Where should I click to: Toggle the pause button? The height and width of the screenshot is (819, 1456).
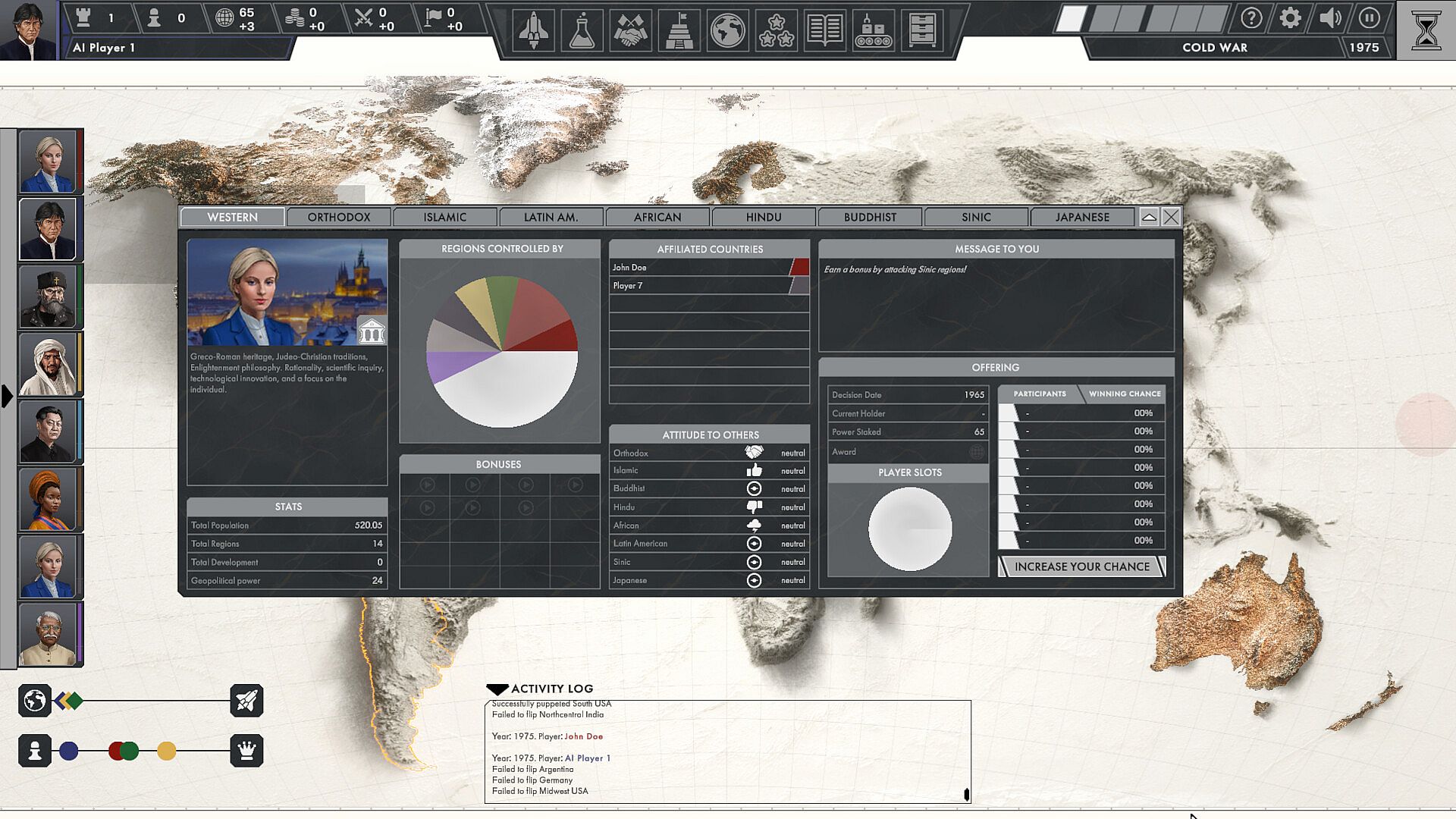(x=1369, y=18)
